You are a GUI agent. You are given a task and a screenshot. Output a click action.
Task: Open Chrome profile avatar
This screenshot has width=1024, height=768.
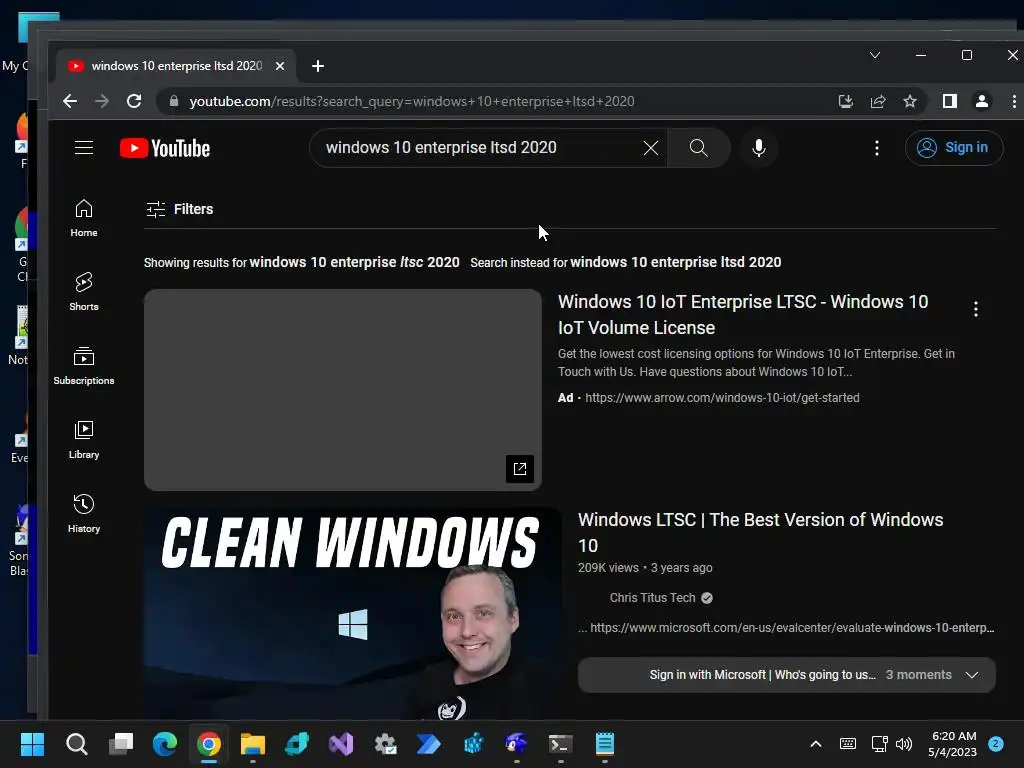click(982, 101)
